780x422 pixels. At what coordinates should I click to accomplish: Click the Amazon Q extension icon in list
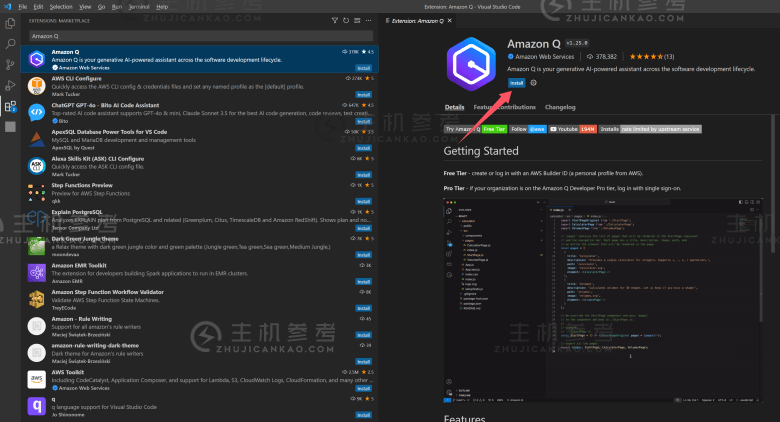(x=37, y=59)
